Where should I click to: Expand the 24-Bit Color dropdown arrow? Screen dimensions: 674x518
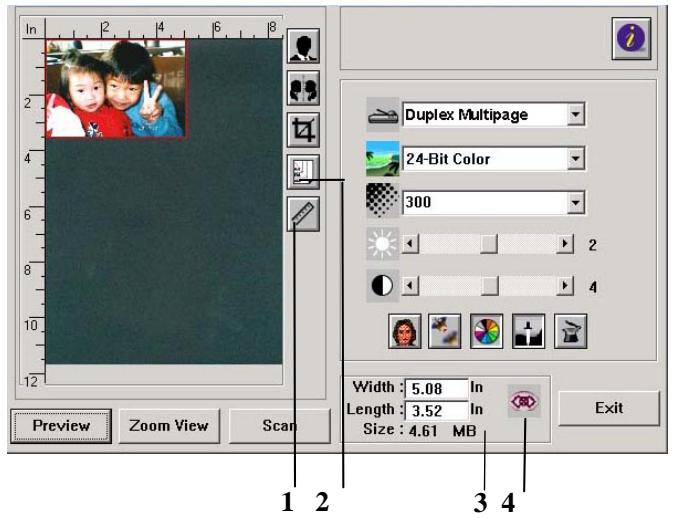click(x=576, y=159)
